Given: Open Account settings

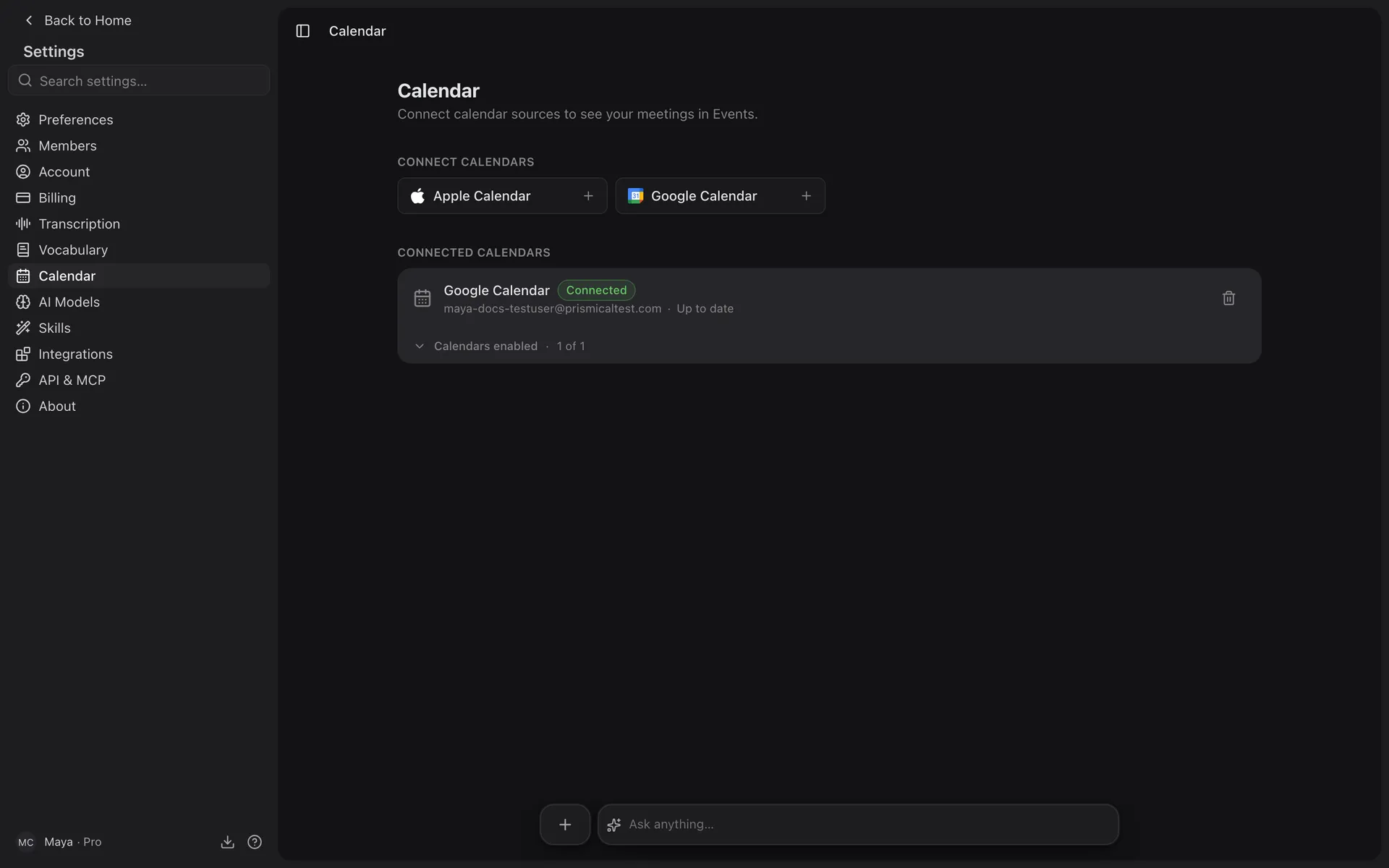Looking at the screenshot, I should pyautogui.click(x=139, y=171).
